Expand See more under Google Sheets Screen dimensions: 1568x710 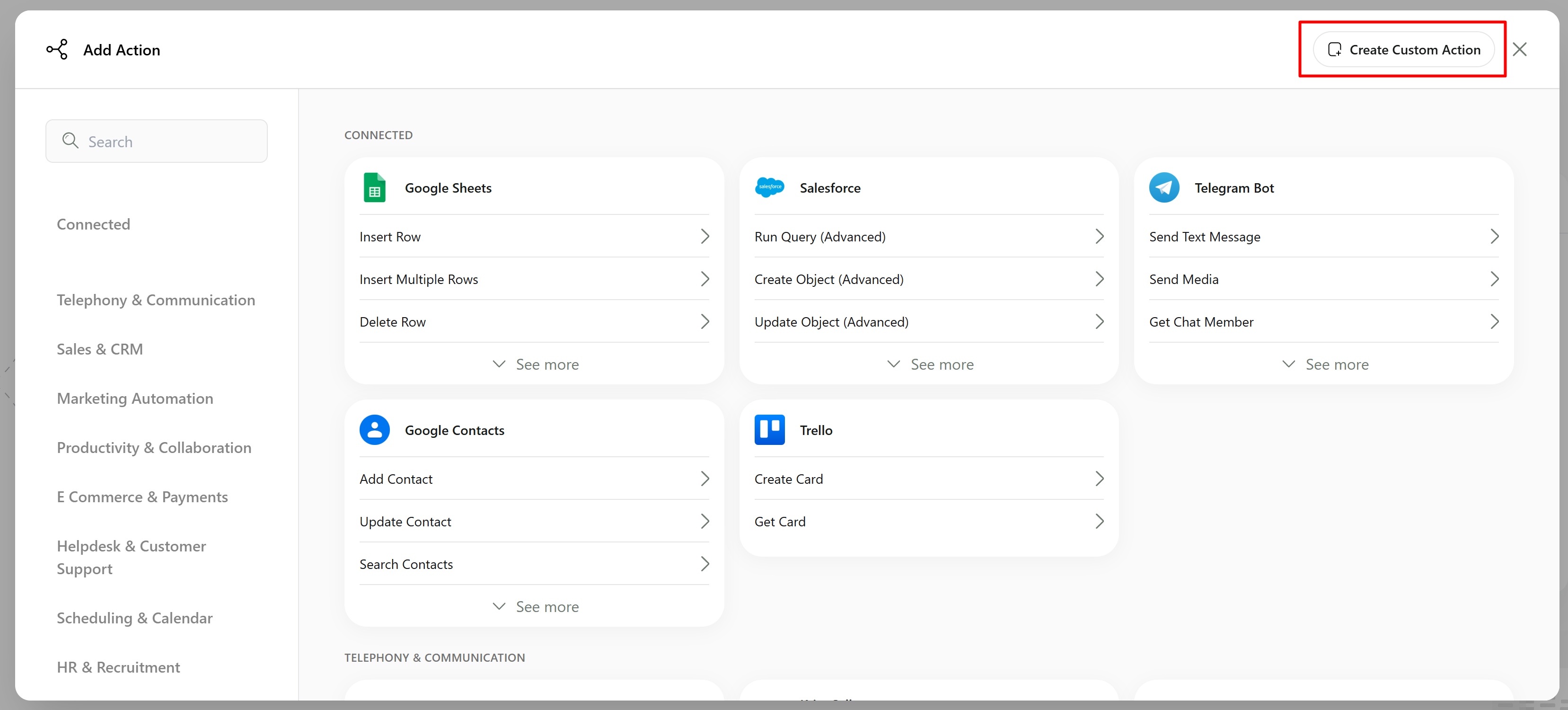coord(535,364)
